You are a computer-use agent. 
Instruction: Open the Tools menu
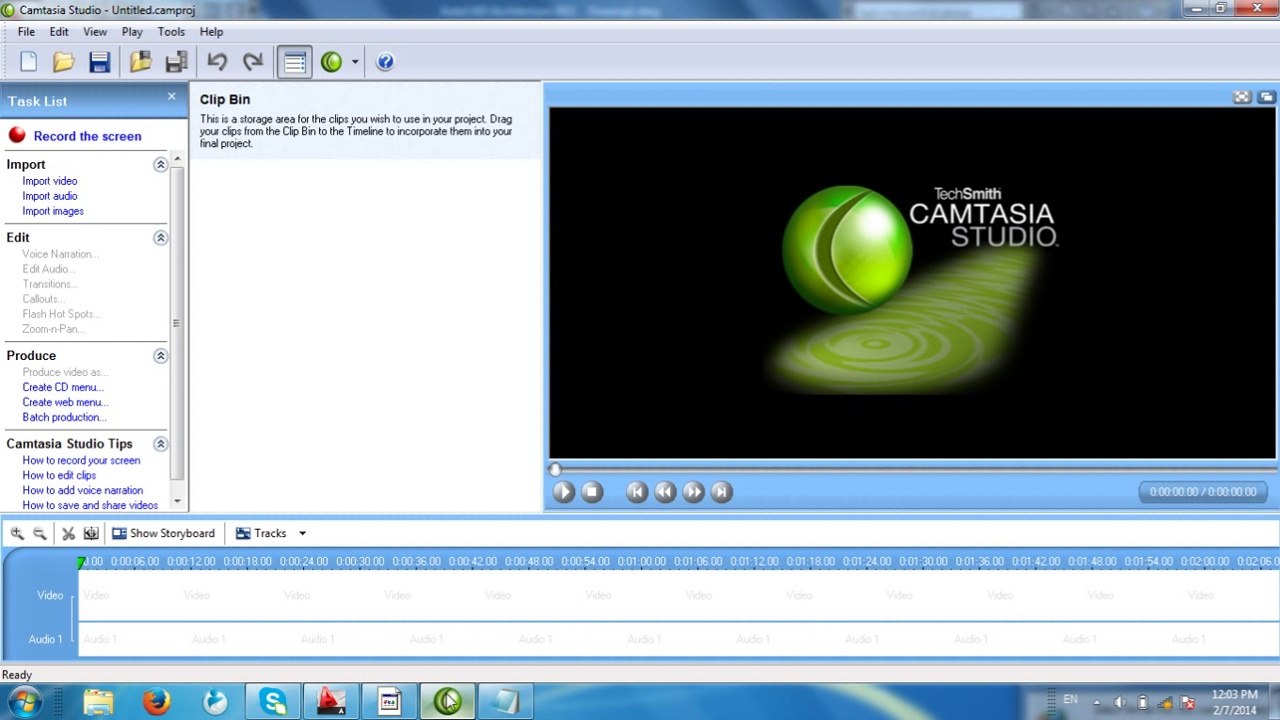tap(171, 32)
